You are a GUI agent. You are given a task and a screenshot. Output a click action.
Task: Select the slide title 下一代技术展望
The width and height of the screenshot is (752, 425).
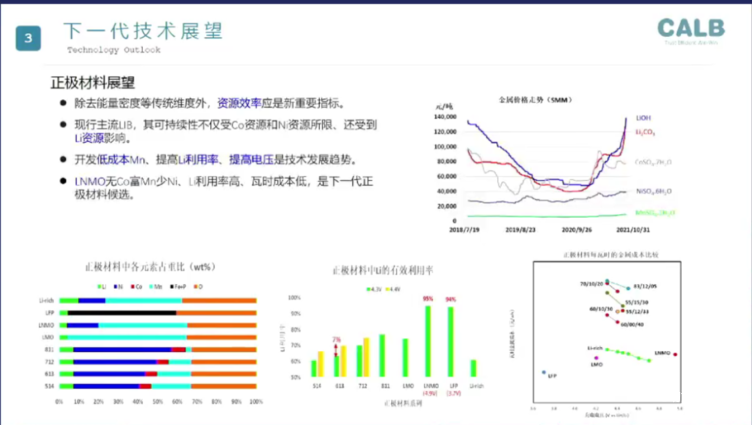click(143, 31)
